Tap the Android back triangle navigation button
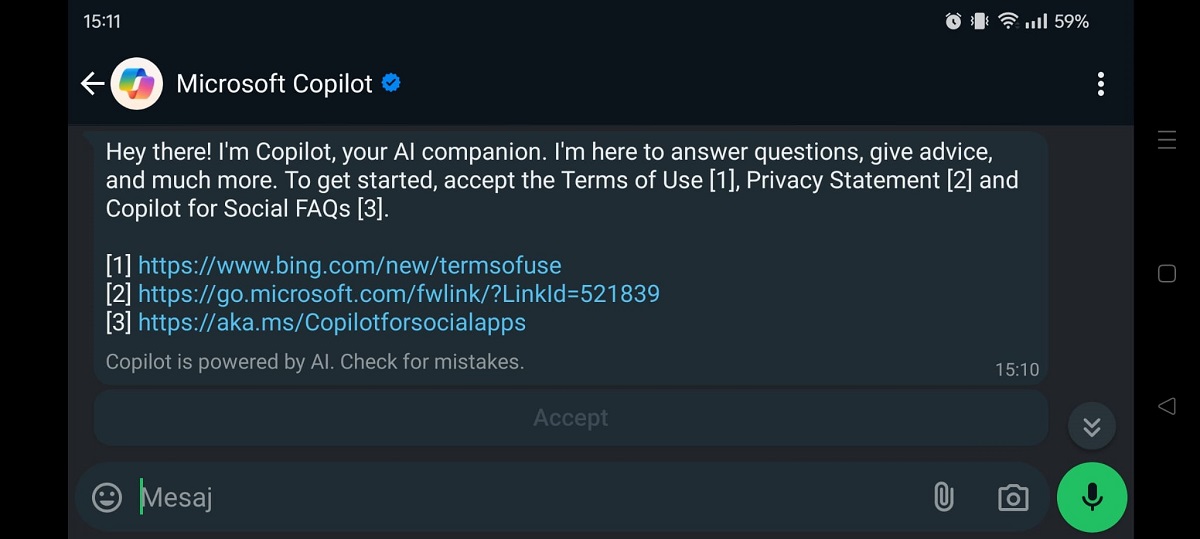This screenshot has height=539, width=1200. (x=1166, y=405)
